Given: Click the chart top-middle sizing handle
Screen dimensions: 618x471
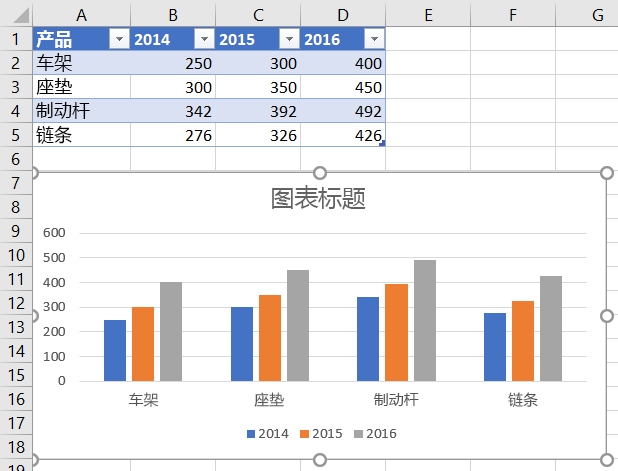Looking at the screenshot, I should 320,173.
